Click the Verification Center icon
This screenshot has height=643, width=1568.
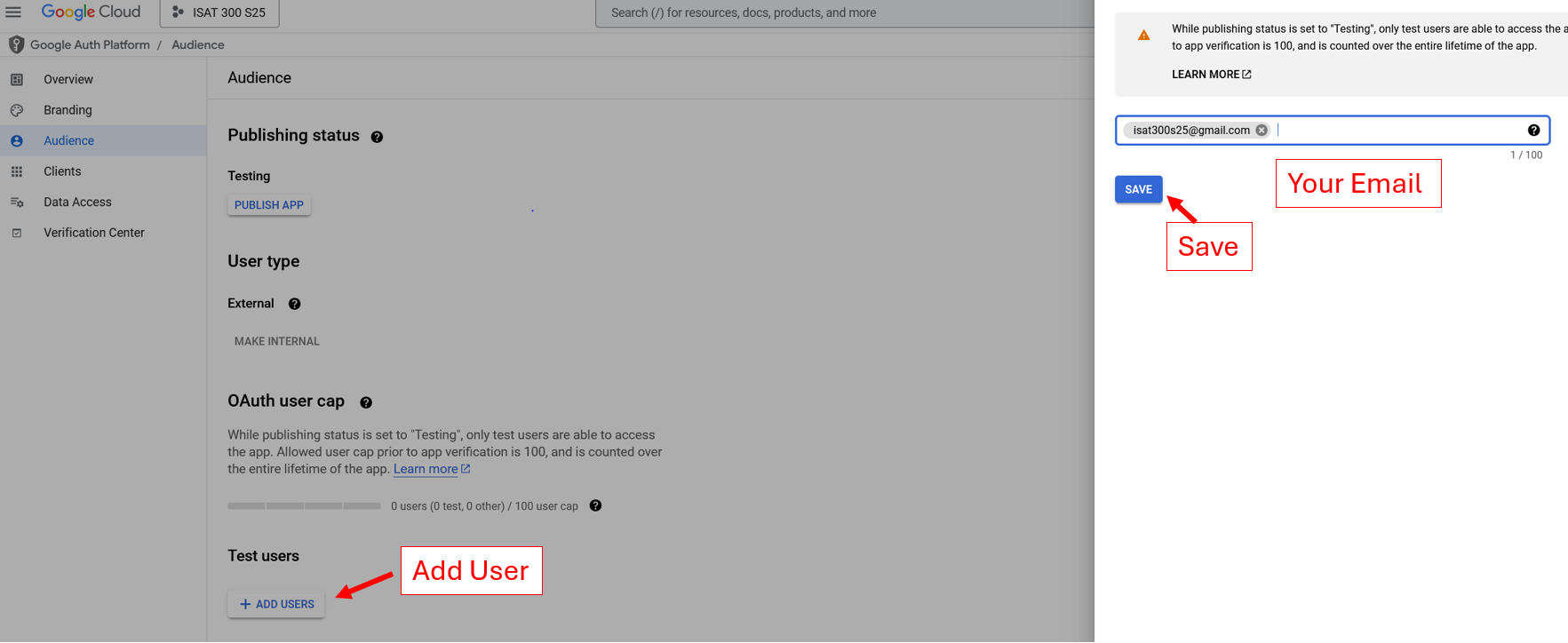point(17,233)
